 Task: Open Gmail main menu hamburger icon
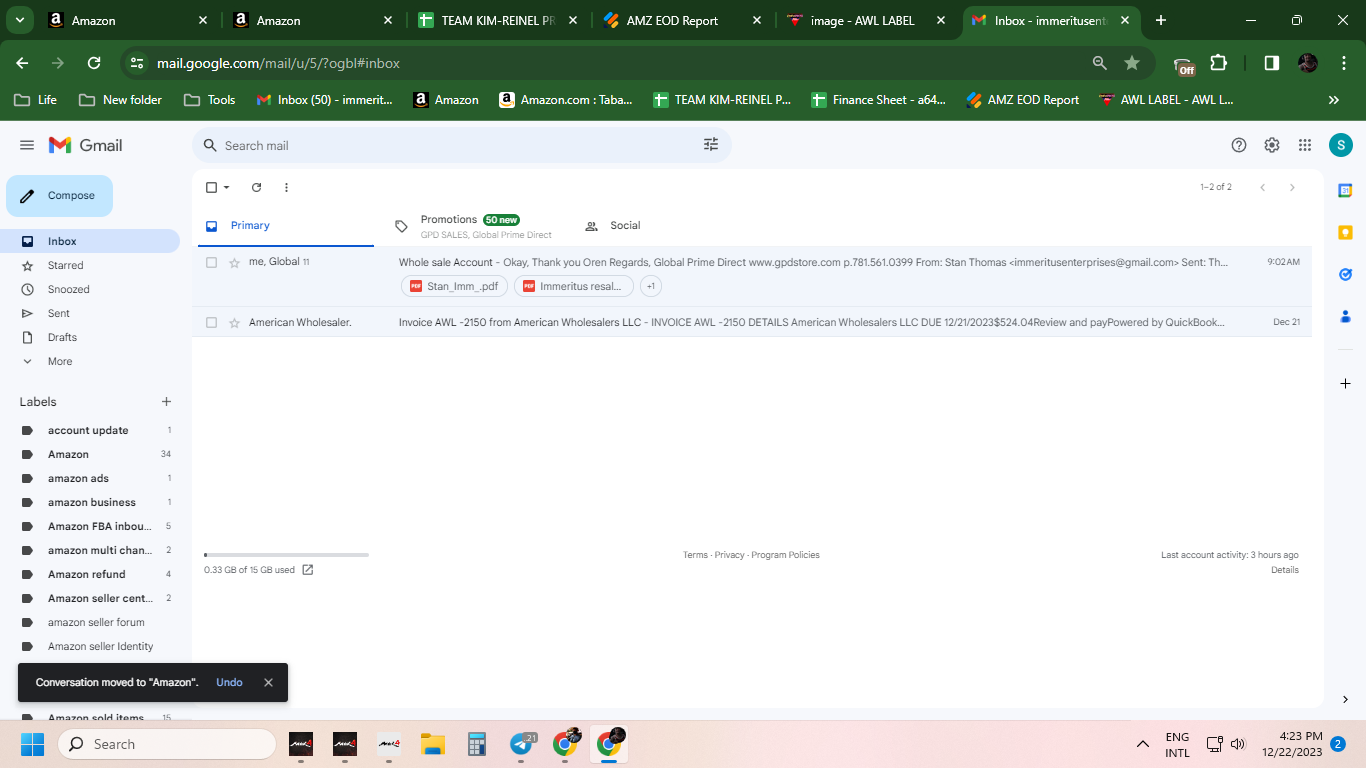pyautogui.click(x=27, y=145)
